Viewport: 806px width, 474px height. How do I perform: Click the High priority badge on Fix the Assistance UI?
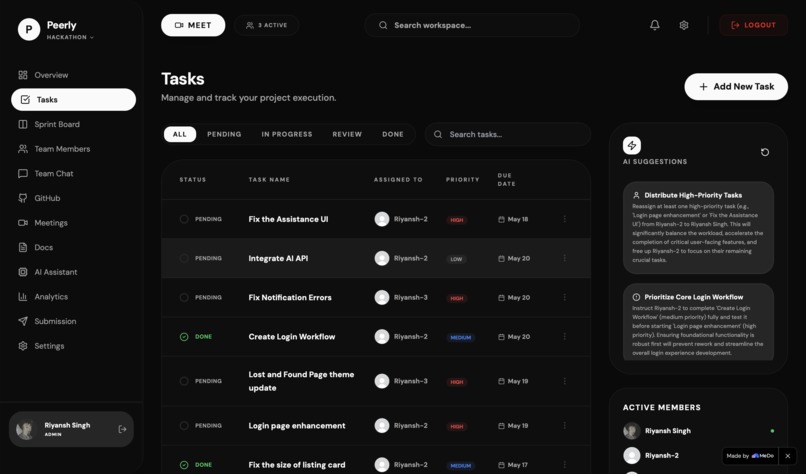pos(456,220)
